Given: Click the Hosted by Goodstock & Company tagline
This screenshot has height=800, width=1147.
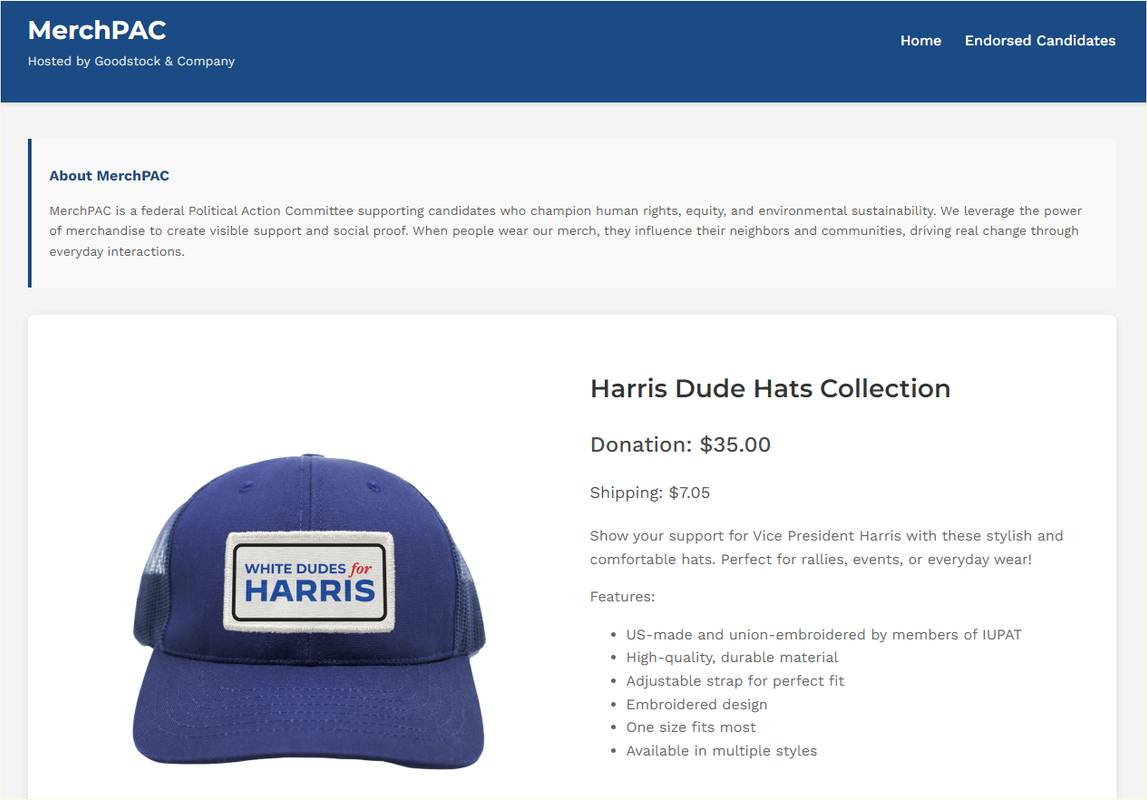Looking at the screenshot, I should tap(131, 61).
